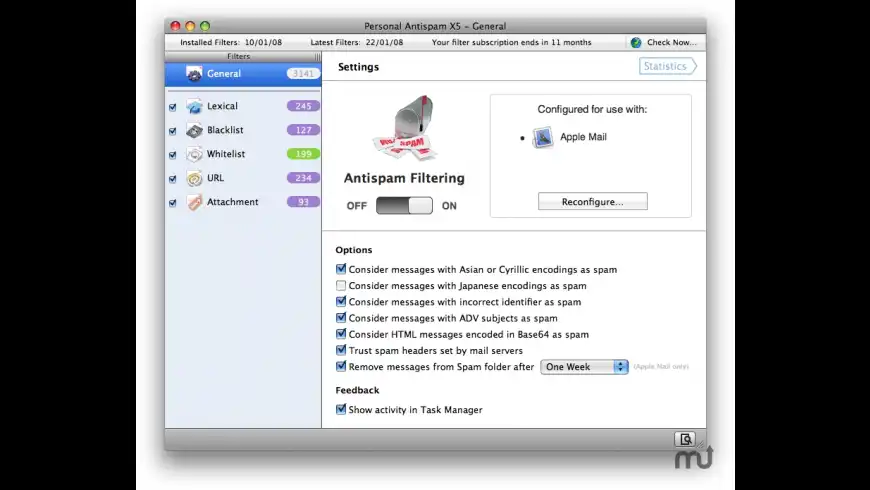Click the 127 badge next to Blacklist

coord(303,130)
